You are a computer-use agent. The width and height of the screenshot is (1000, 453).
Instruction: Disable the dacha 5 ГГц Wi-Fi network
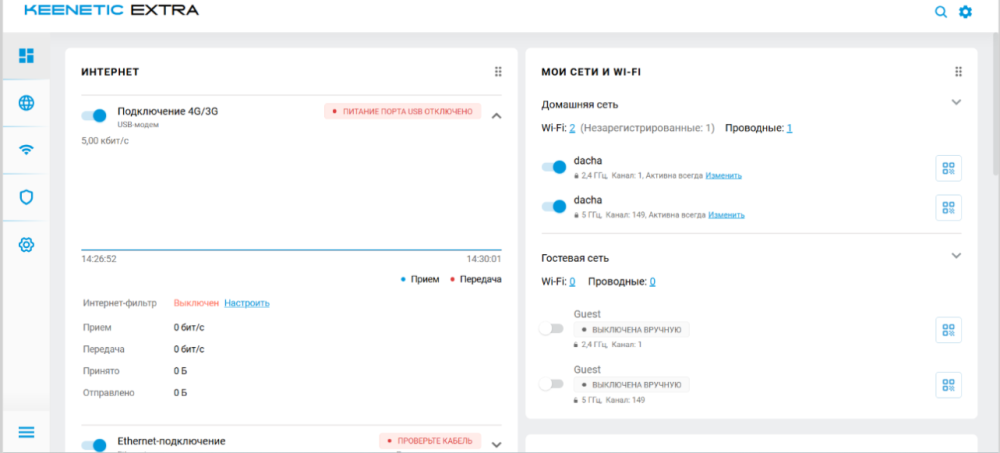coord(554,206)
